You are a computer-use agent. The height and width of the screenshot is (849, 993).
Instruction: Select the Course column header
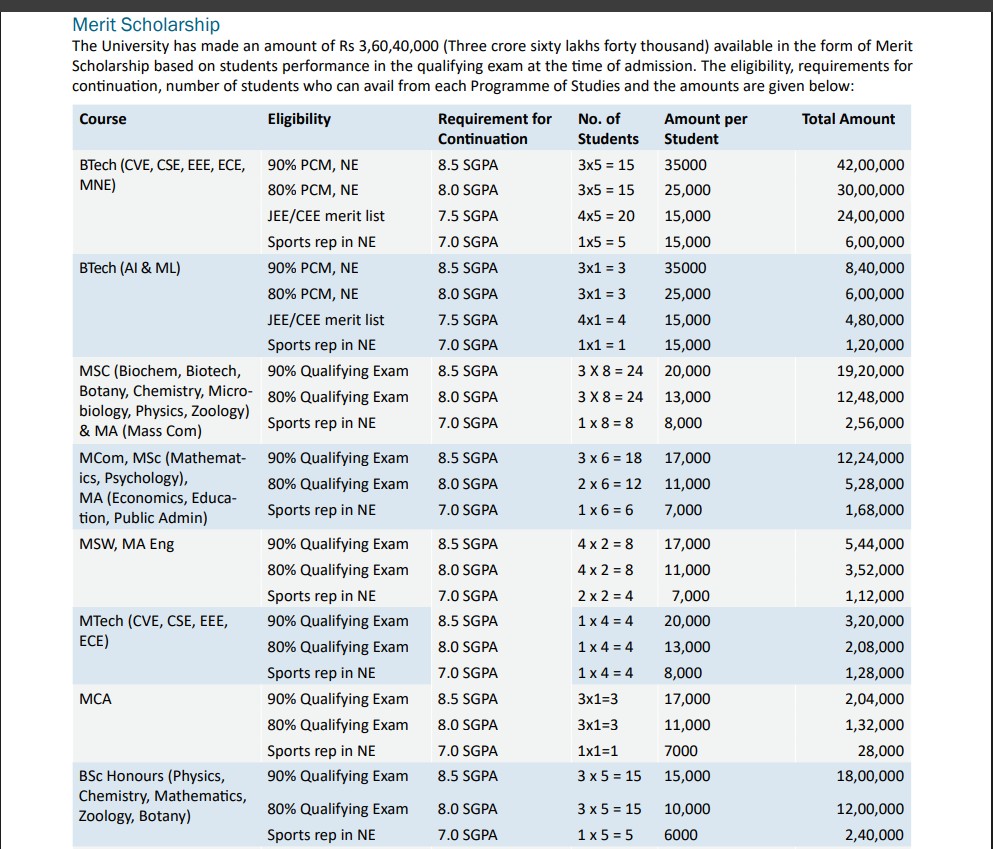[x=103, y=119]
